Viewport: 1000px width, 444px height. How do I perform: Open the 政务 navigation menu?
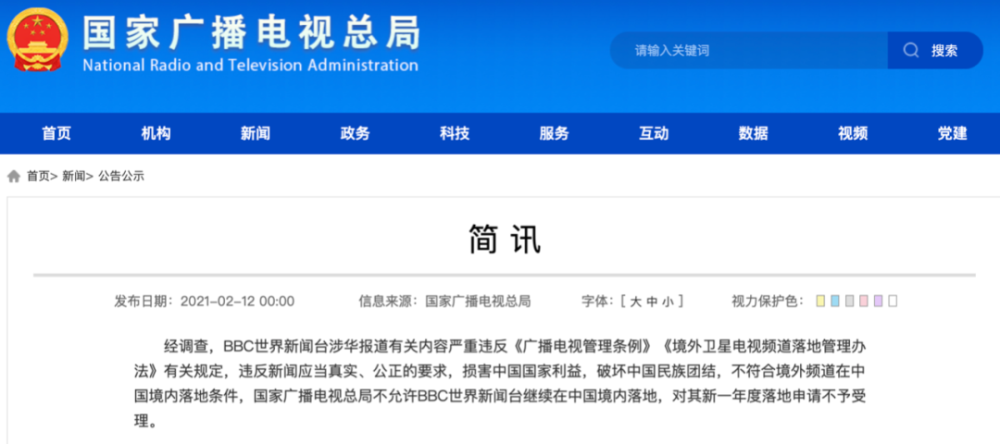[355, 133]
